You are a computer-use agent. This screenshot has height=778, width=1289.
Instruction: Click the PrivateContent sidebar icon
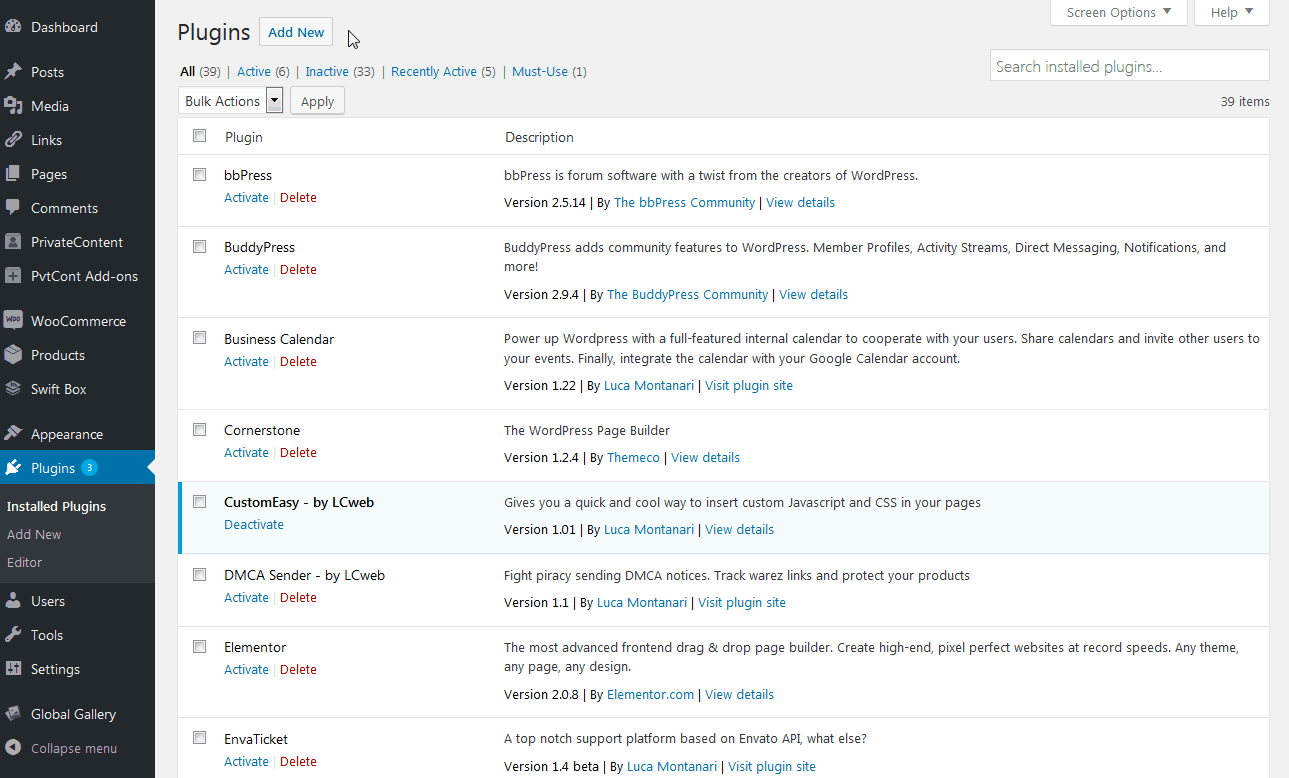coord(13,242)
